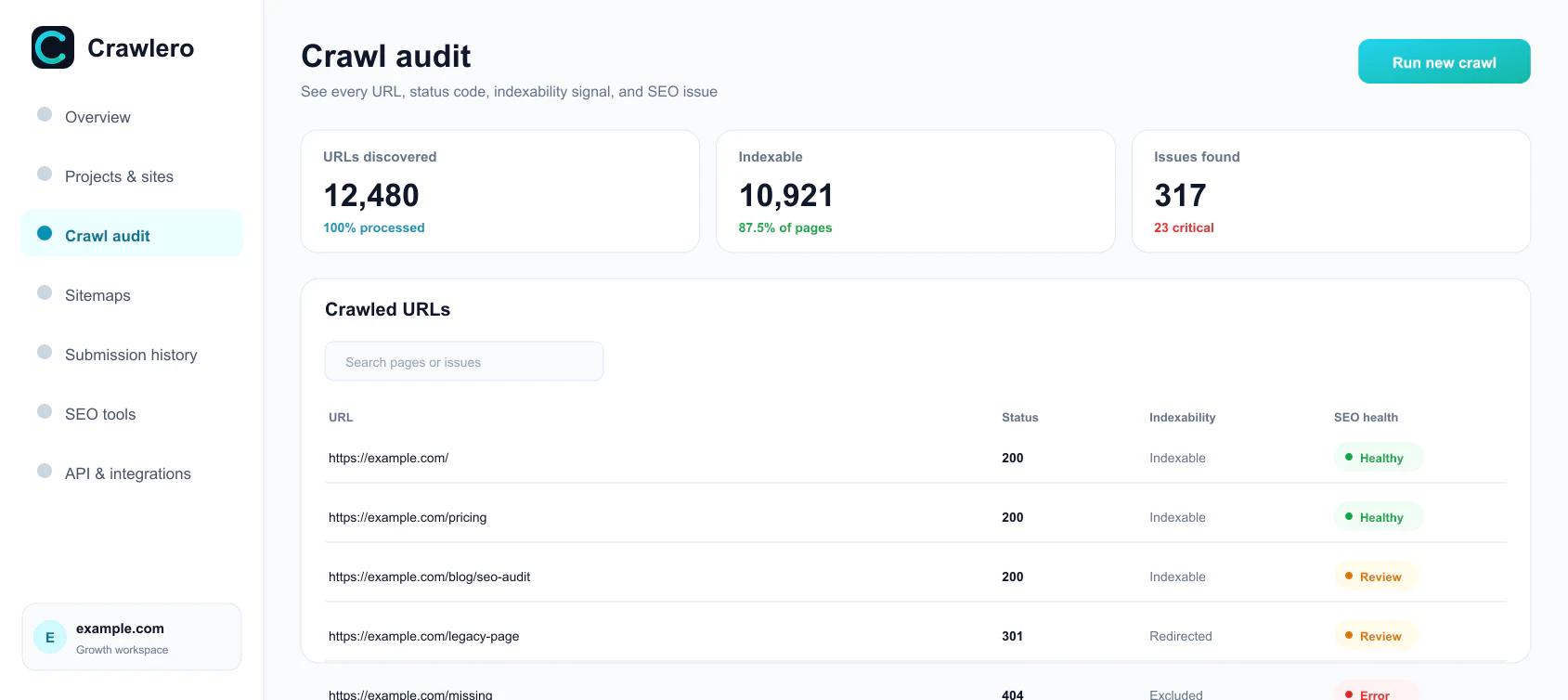
Task: Open Submission history
Action: point(132,354)
